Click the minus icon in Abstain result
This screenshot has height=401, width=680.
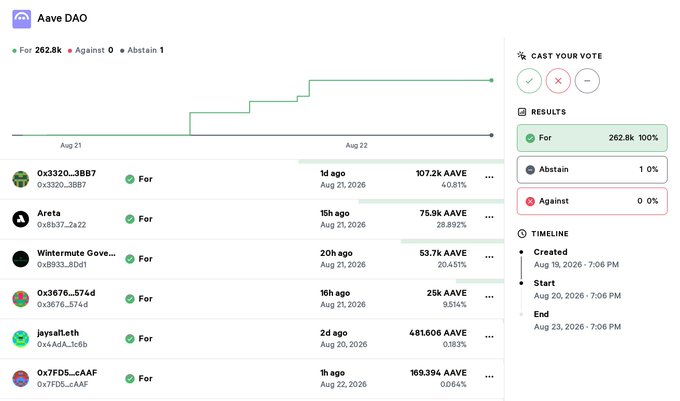[x=530, y=170]
